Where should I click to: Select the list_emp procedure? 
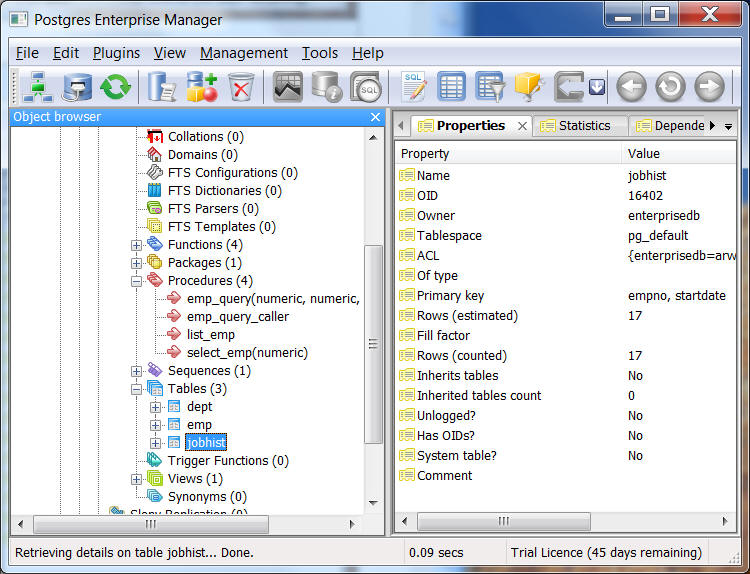click(x=210, y=335)
